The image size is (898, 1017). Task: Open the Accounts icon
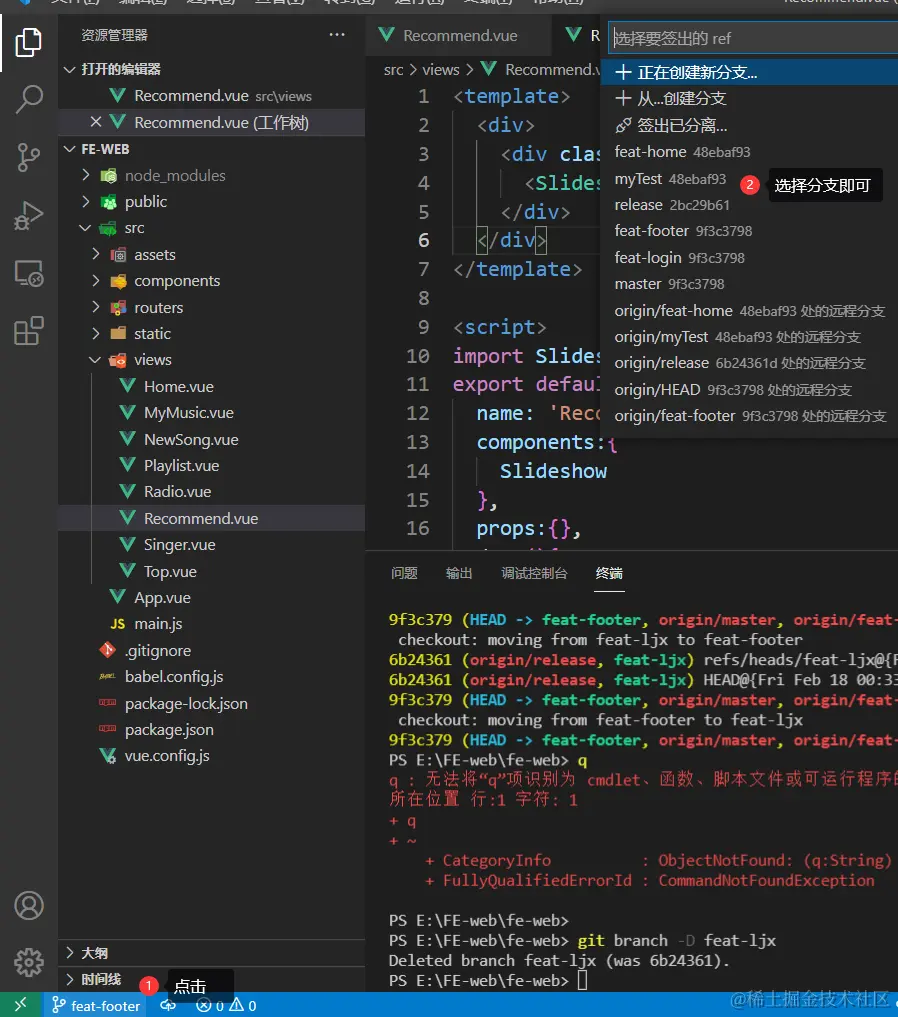[x=29, y=905]
